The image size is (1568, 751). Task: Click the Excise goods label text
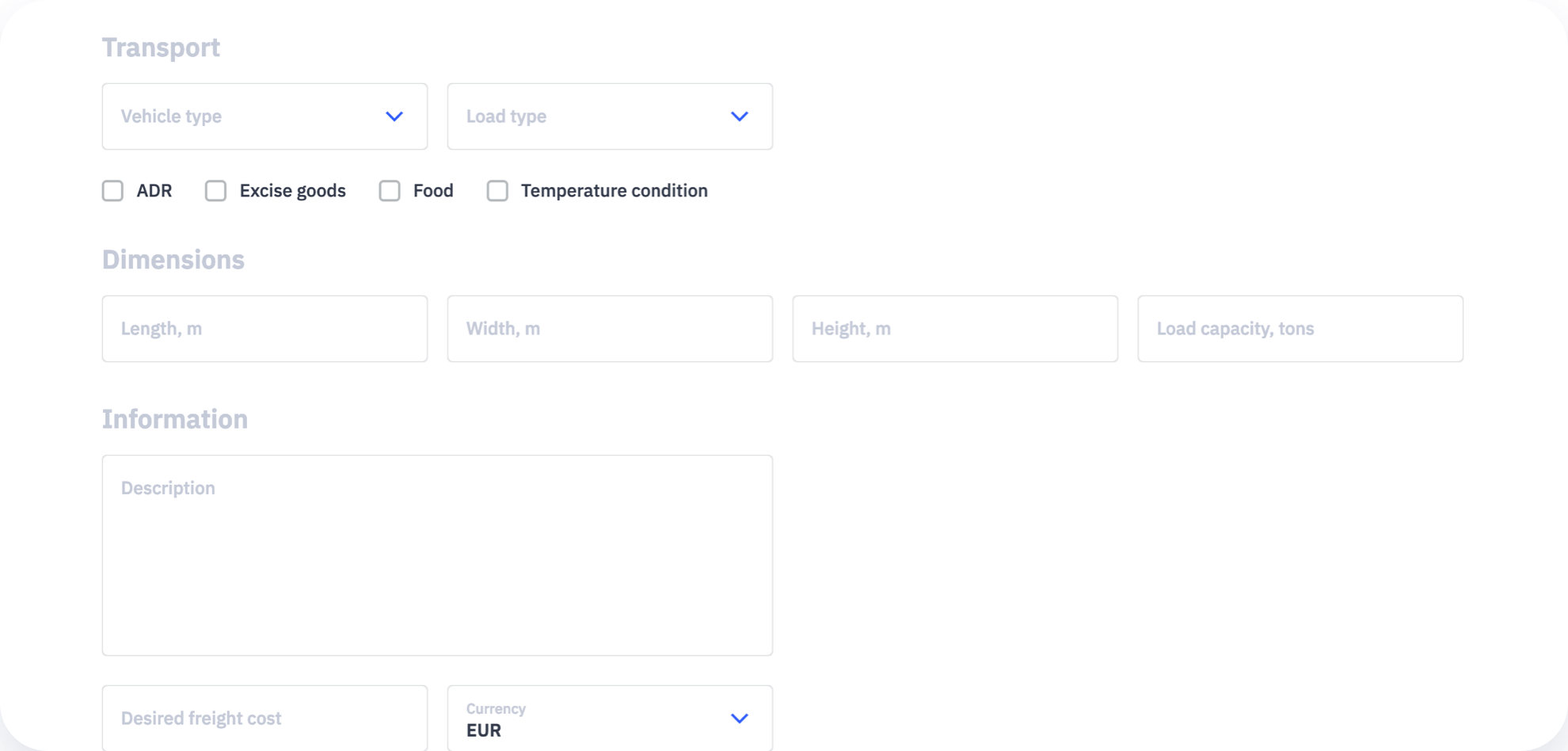pyautogui.click(x=293, y=191)
